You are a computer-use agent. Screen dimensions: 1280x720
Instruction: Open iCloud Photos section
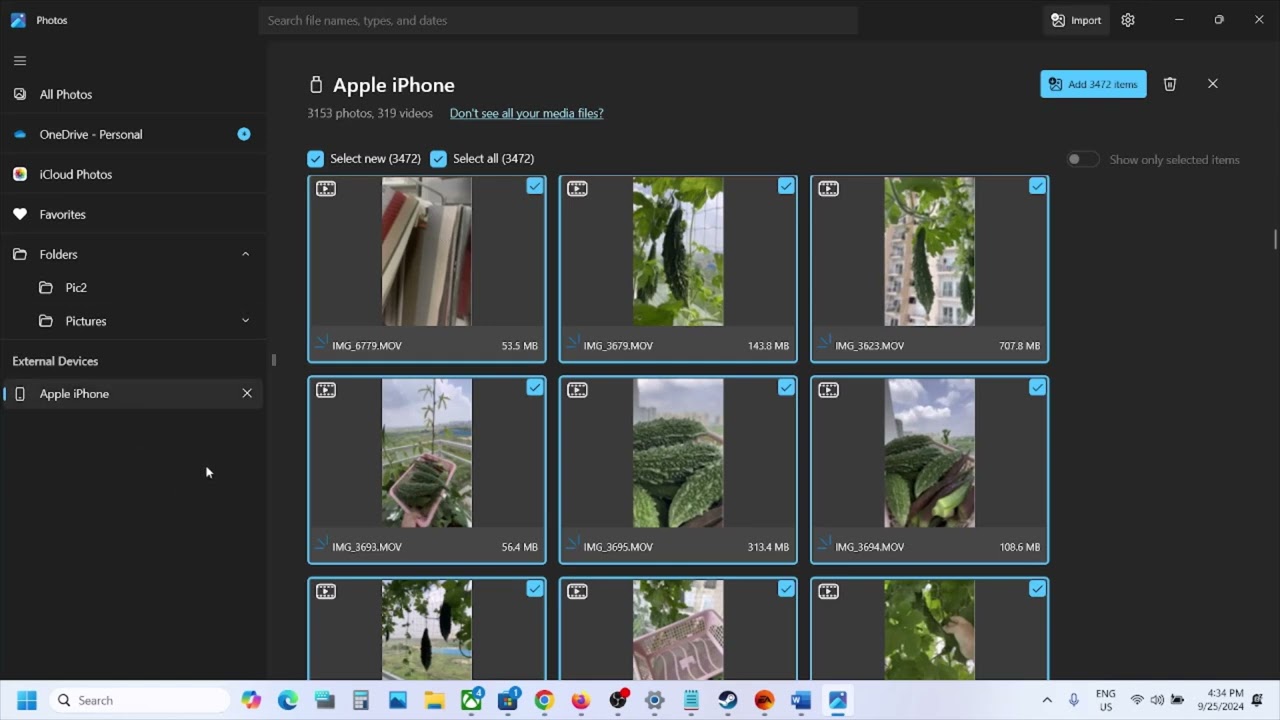pyautogui.click(x=132, y=174)
